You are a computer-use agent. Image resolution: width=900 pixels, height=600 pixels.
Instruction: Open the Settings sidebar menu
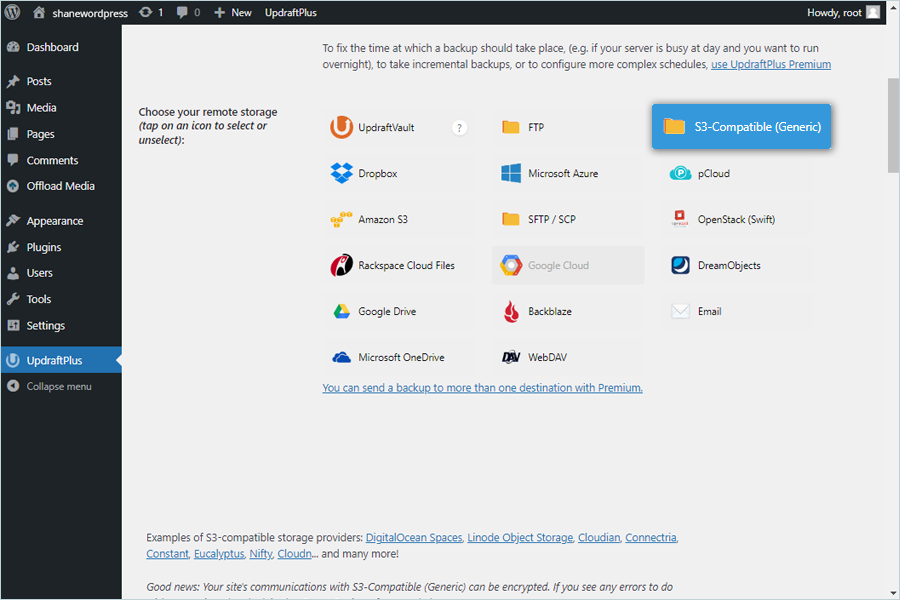pos(61,326)
